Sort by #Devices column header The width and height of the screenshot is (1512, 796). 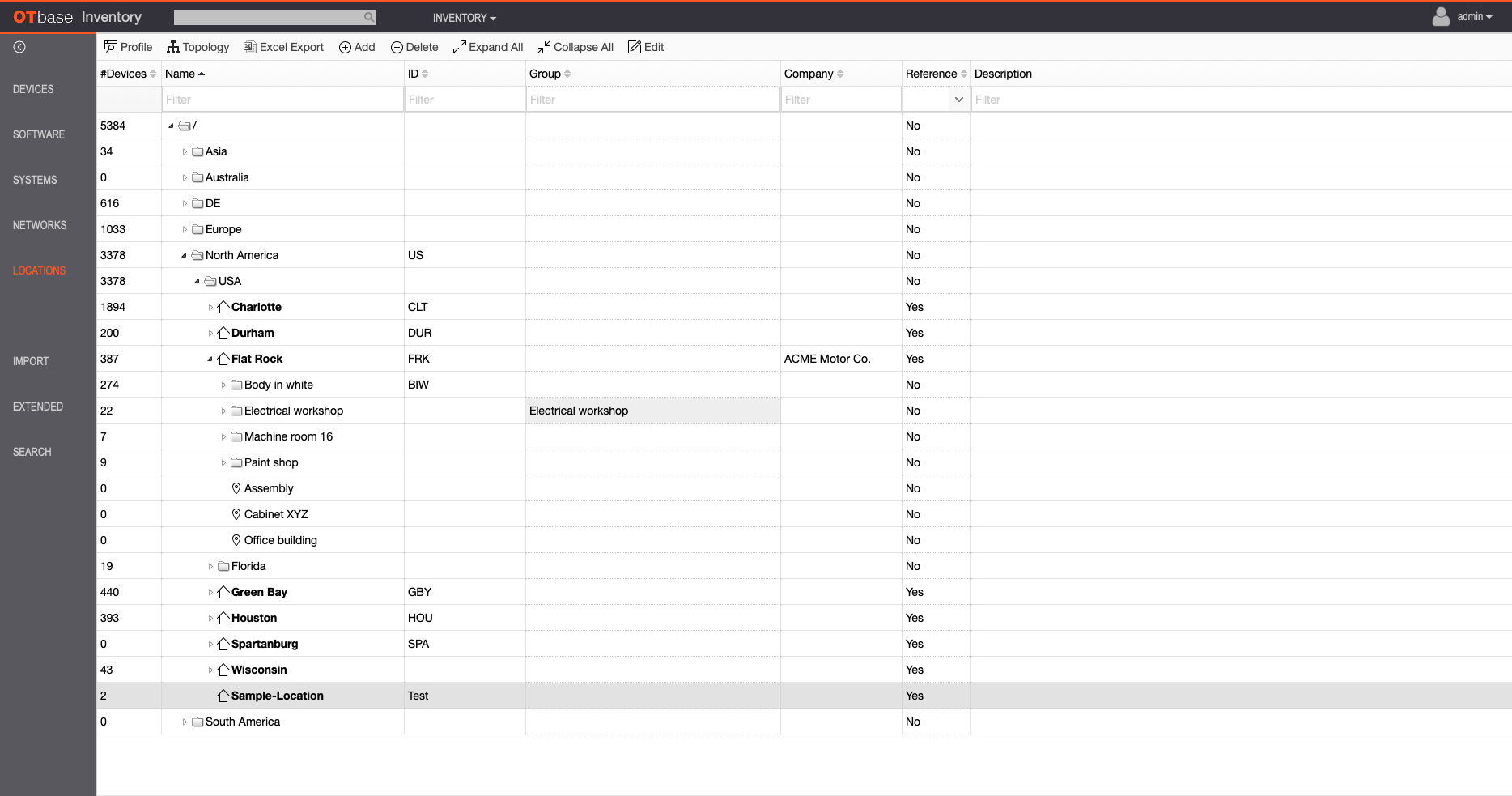[x=128, y=74]
